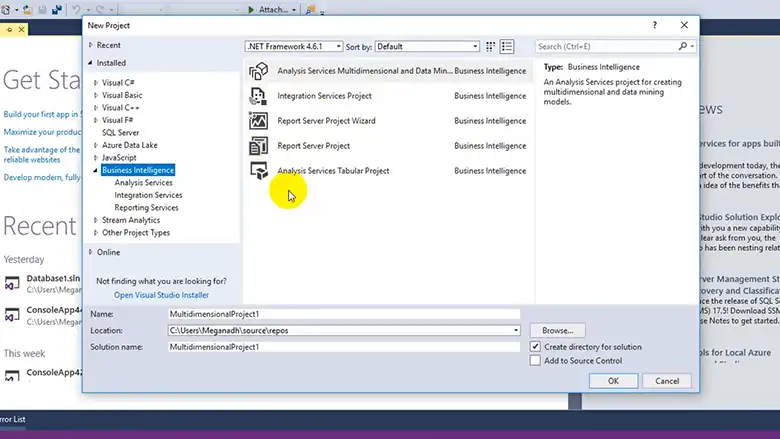Collapse the Business Intelligence node
Viewport: 780px width, 439px height.
coord(96,170)
